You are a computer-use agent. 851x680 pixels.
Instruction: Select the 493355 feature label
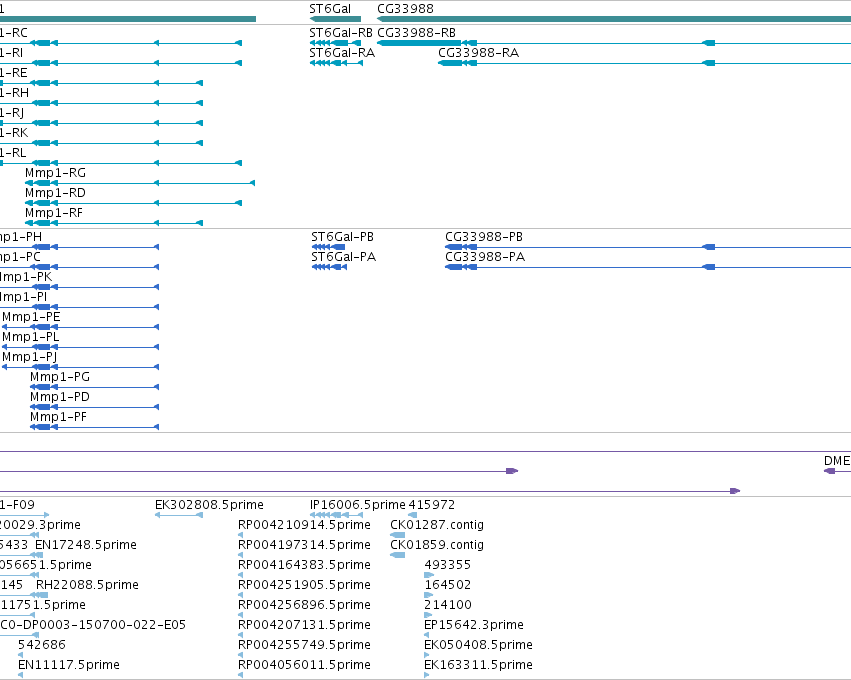coord(448,565)
